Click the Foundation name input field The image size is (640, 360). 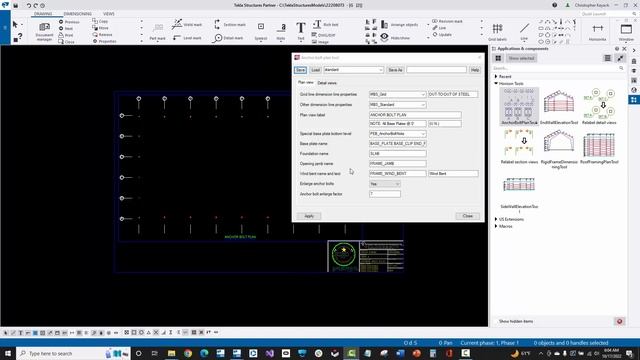click(398, 154)
